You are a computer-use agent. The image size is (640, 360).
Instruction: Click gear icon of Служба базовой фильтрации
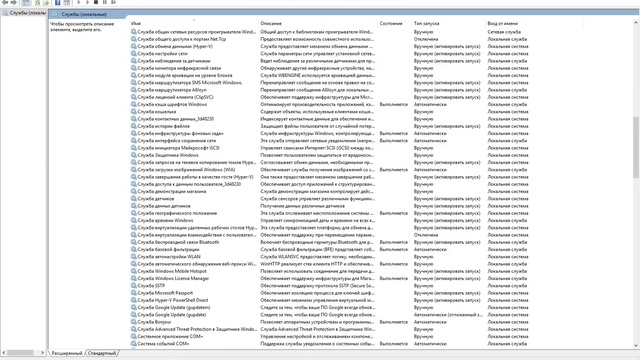pos(133,249)
